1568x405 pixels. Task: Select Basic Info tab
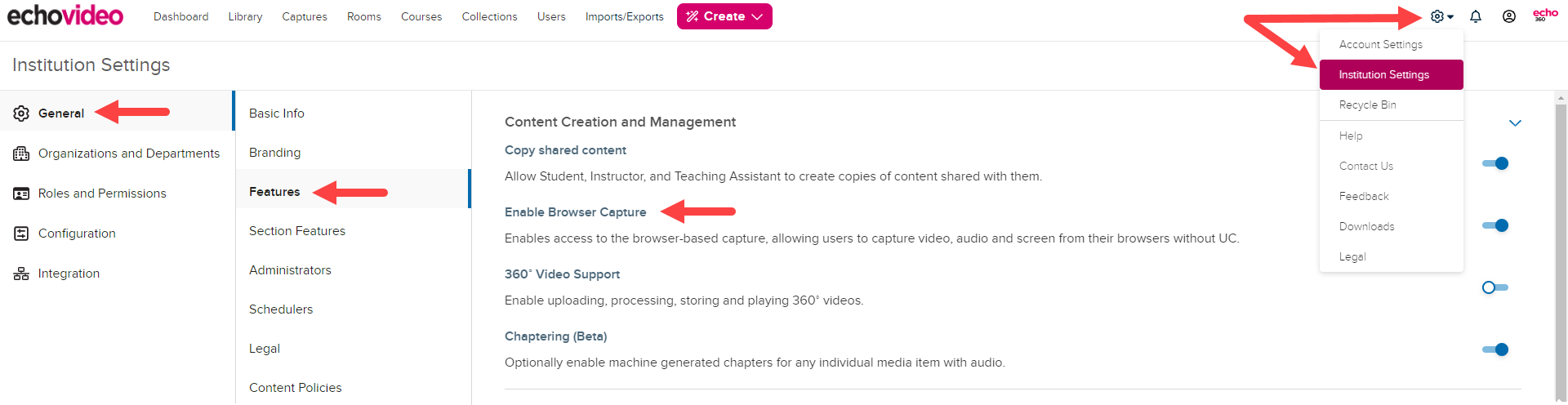click(x=353, y=113)
